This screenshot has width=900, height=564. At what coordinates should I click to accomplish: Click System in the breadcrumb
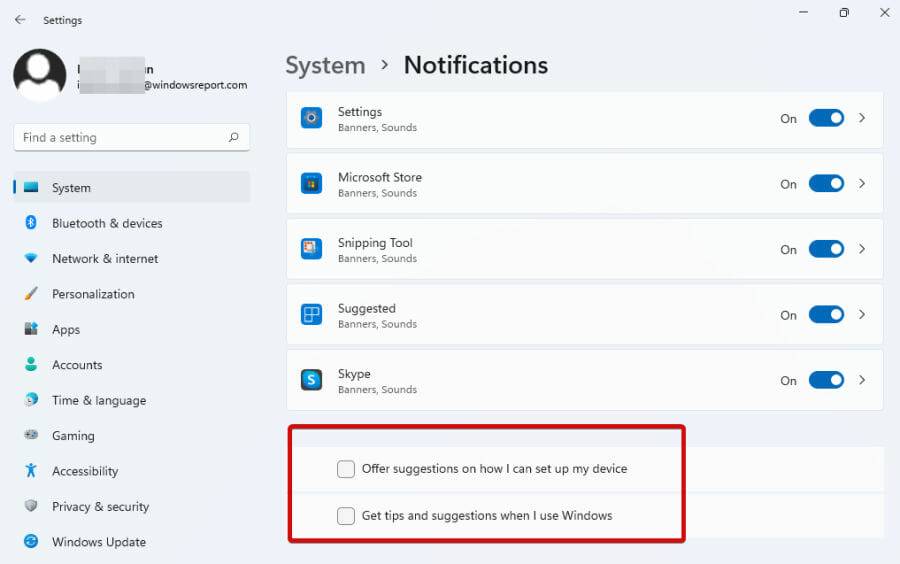click(x=325, y=65)
